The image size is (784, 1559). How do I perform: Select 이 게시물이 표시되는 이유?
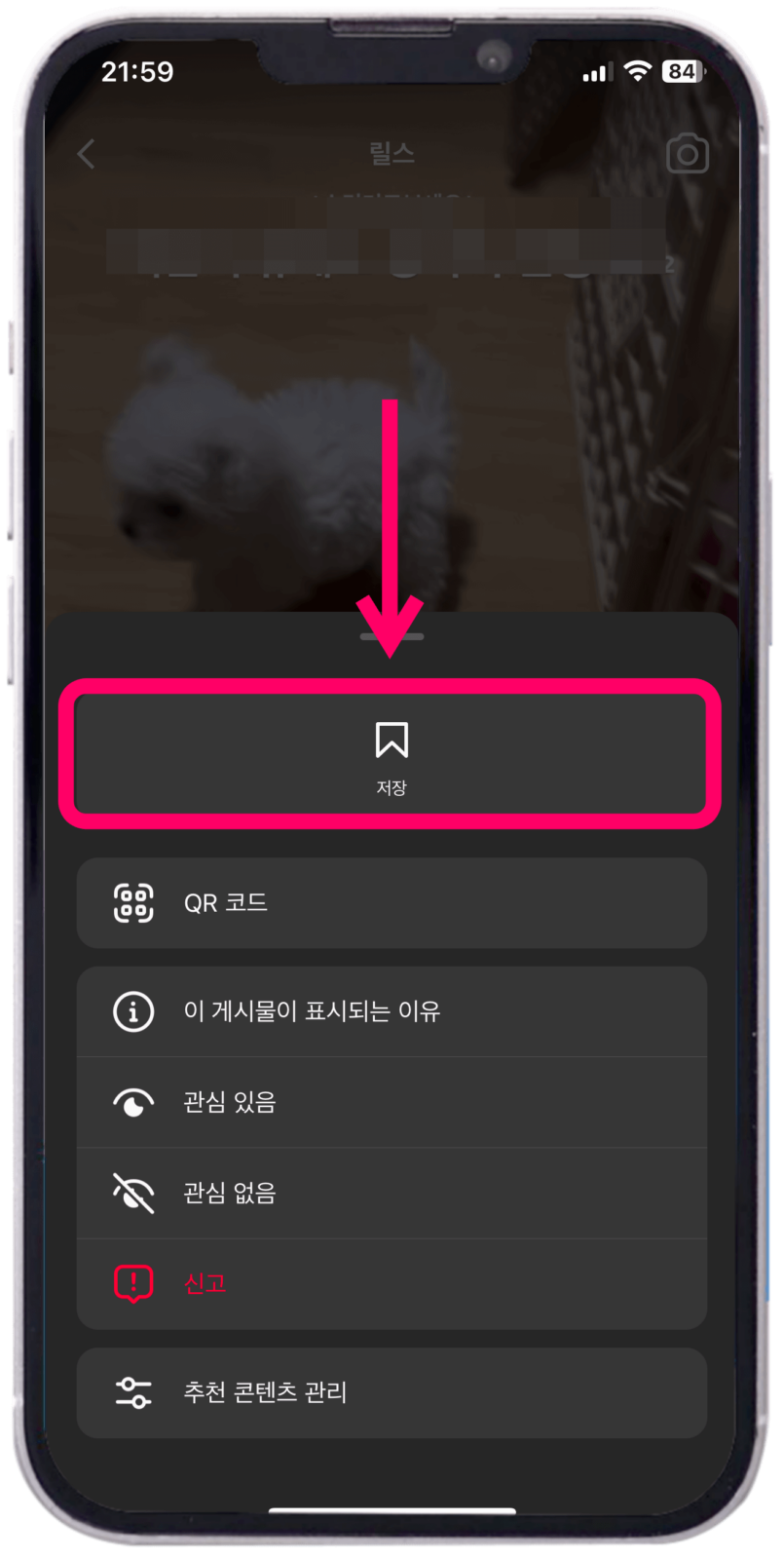pyautogui.click(x=392, y=1011)
